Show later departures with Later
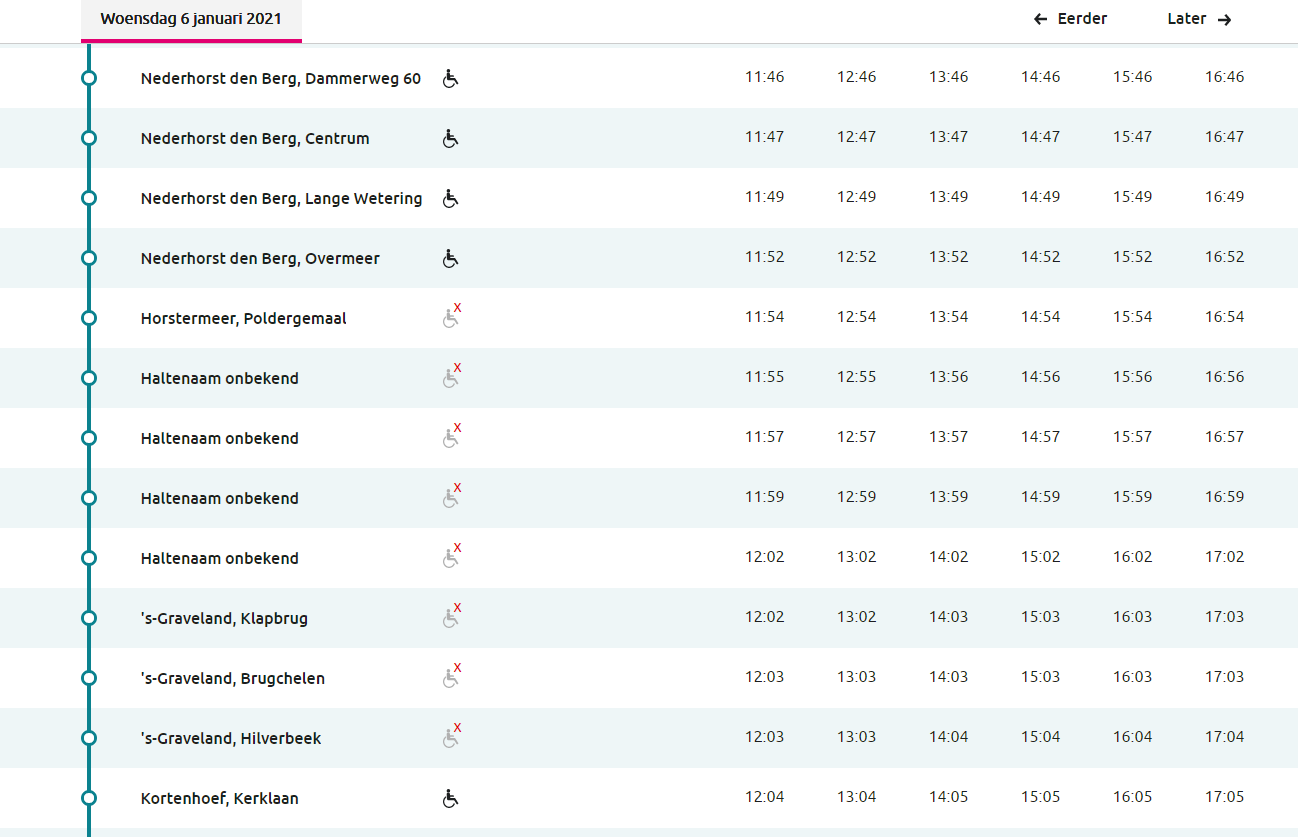This screenshot has height=837, width=1298. [x=1199, y=19]
